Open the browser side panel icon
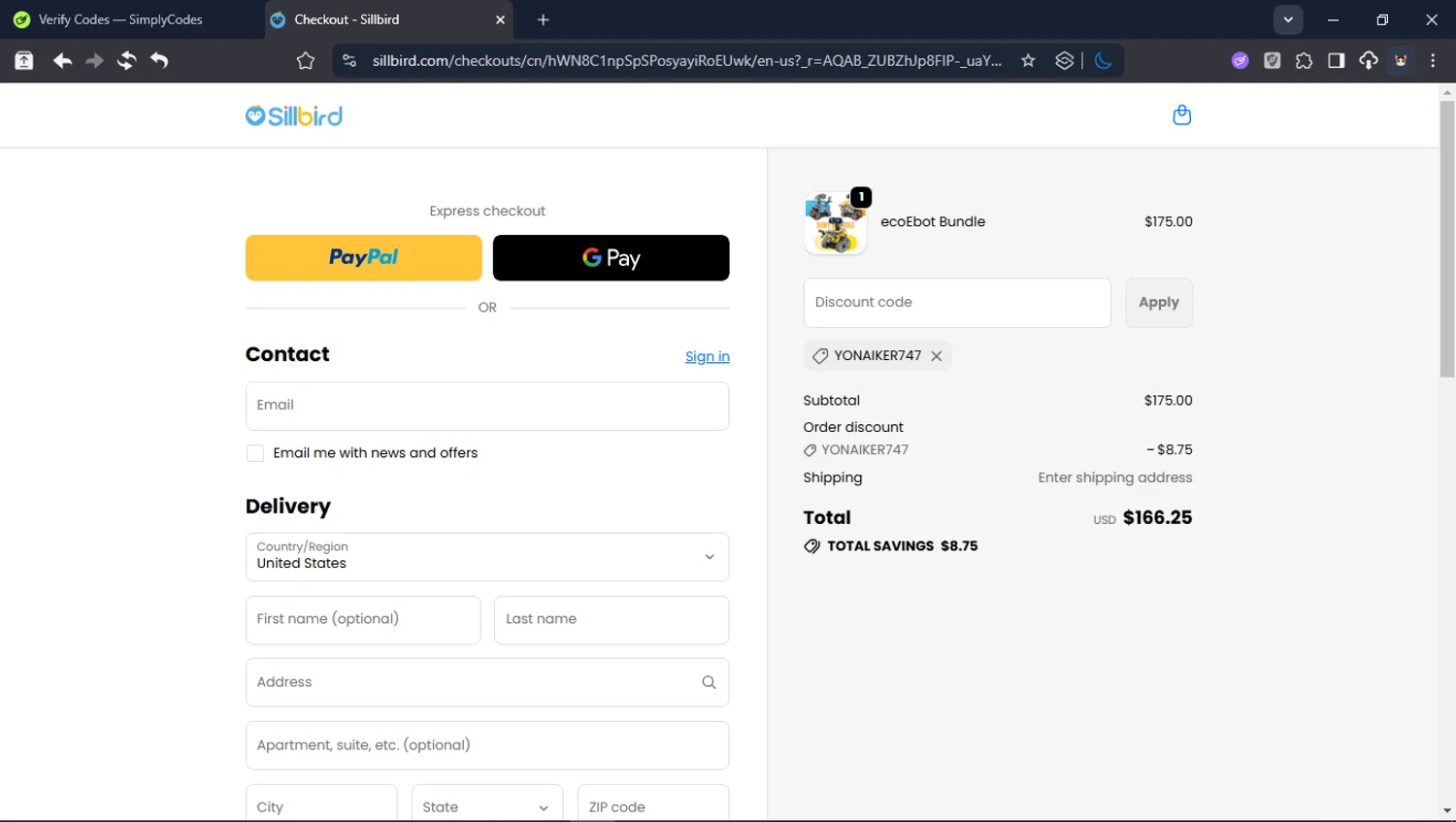Screen dimensions: 1456x822 pos(1336,60)
